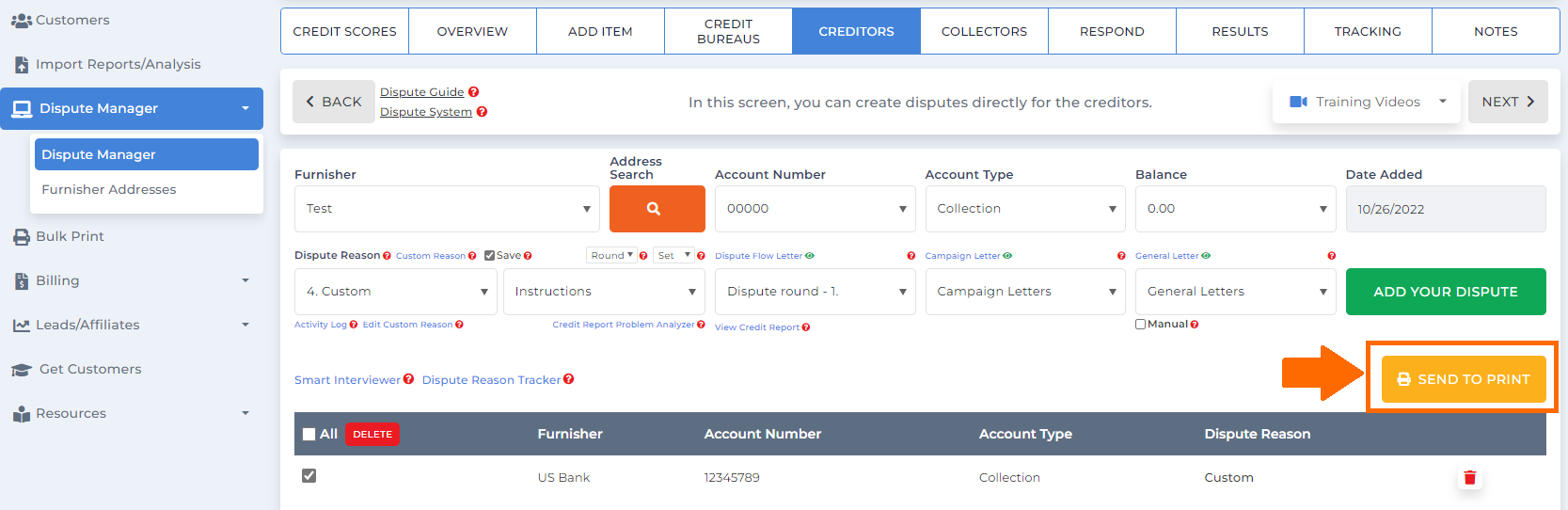The height and width of the screenshot is (510, 1568).
Task: Click the eye icon next to Campaign Letter
Action: tap(1007, 256)
